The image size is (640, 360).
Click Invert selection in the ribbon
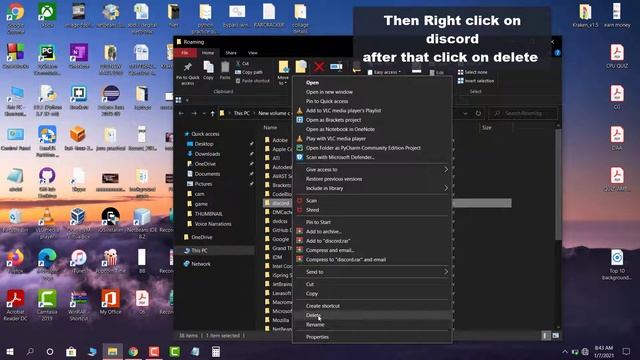click(x=476, y=81)
